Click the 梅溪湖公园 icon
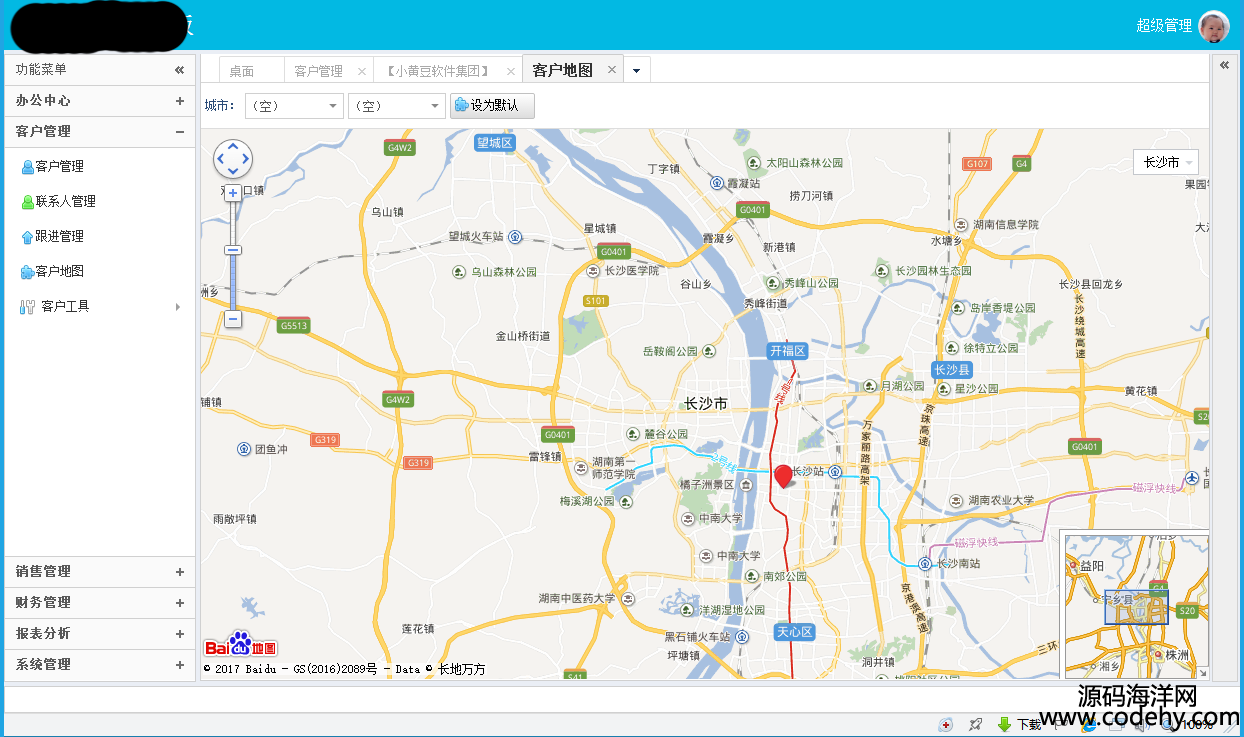 tap(626, 501)
